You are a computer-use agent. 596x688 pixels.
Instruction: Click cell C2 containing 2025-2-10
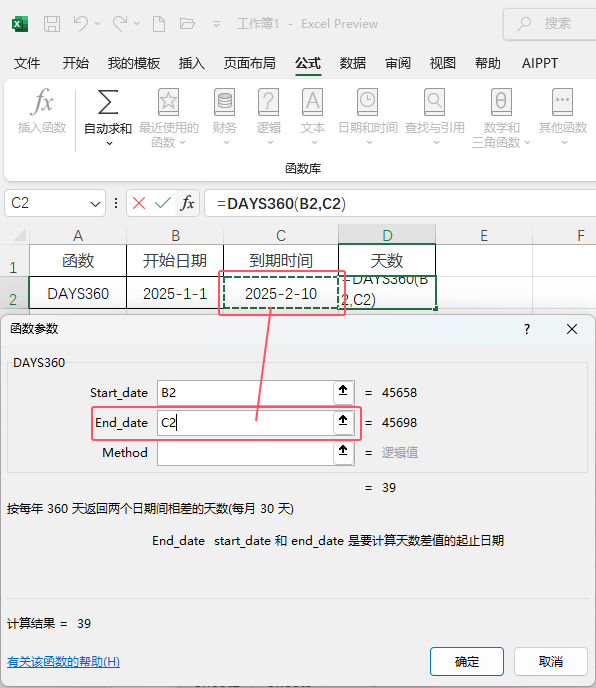(281, 293)
